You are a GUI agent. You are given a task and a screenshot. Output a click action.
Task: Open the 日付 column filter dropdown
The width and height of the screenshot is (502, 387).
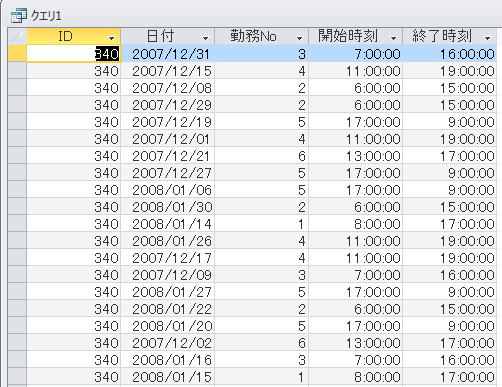click(206, 38)
